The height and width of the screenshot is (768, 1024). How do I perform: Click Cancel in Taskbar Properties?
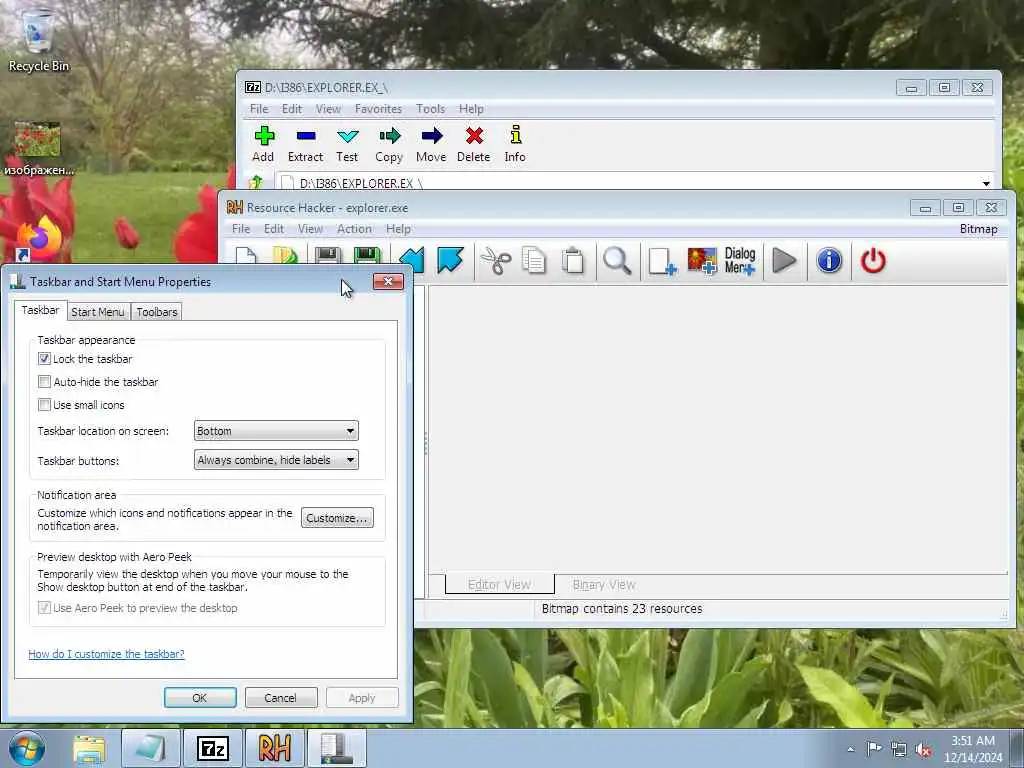[281, 697]
